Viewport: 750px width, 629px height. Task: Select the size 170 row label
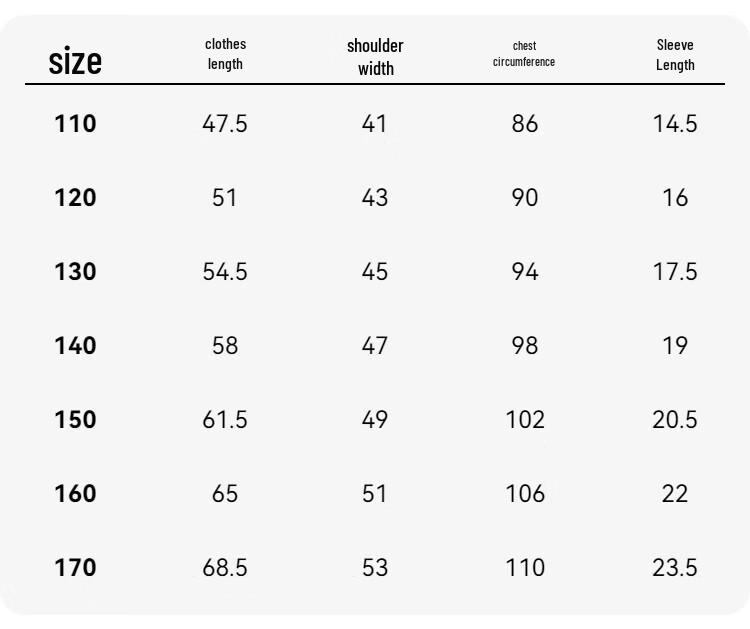tap(75, 567)
